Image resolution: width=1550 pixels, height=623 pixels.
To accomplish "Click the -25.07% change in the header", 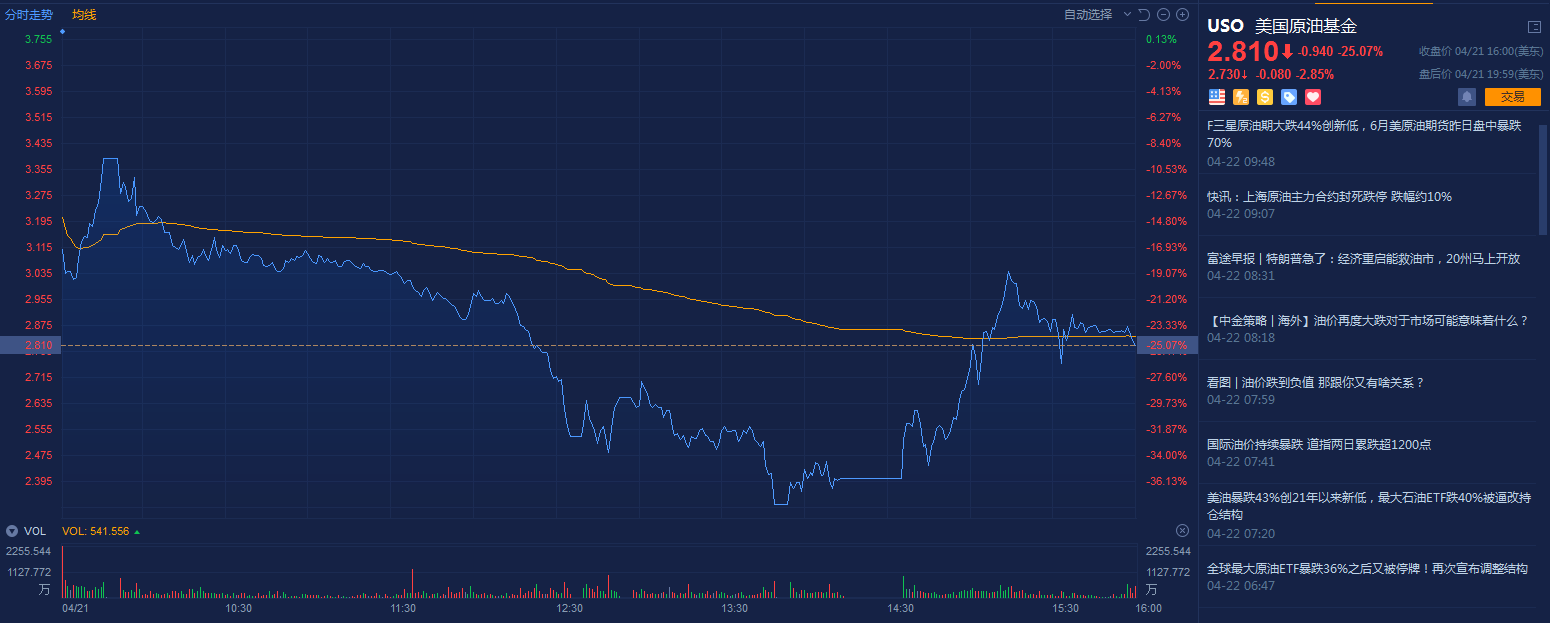I will [1360, 51].
